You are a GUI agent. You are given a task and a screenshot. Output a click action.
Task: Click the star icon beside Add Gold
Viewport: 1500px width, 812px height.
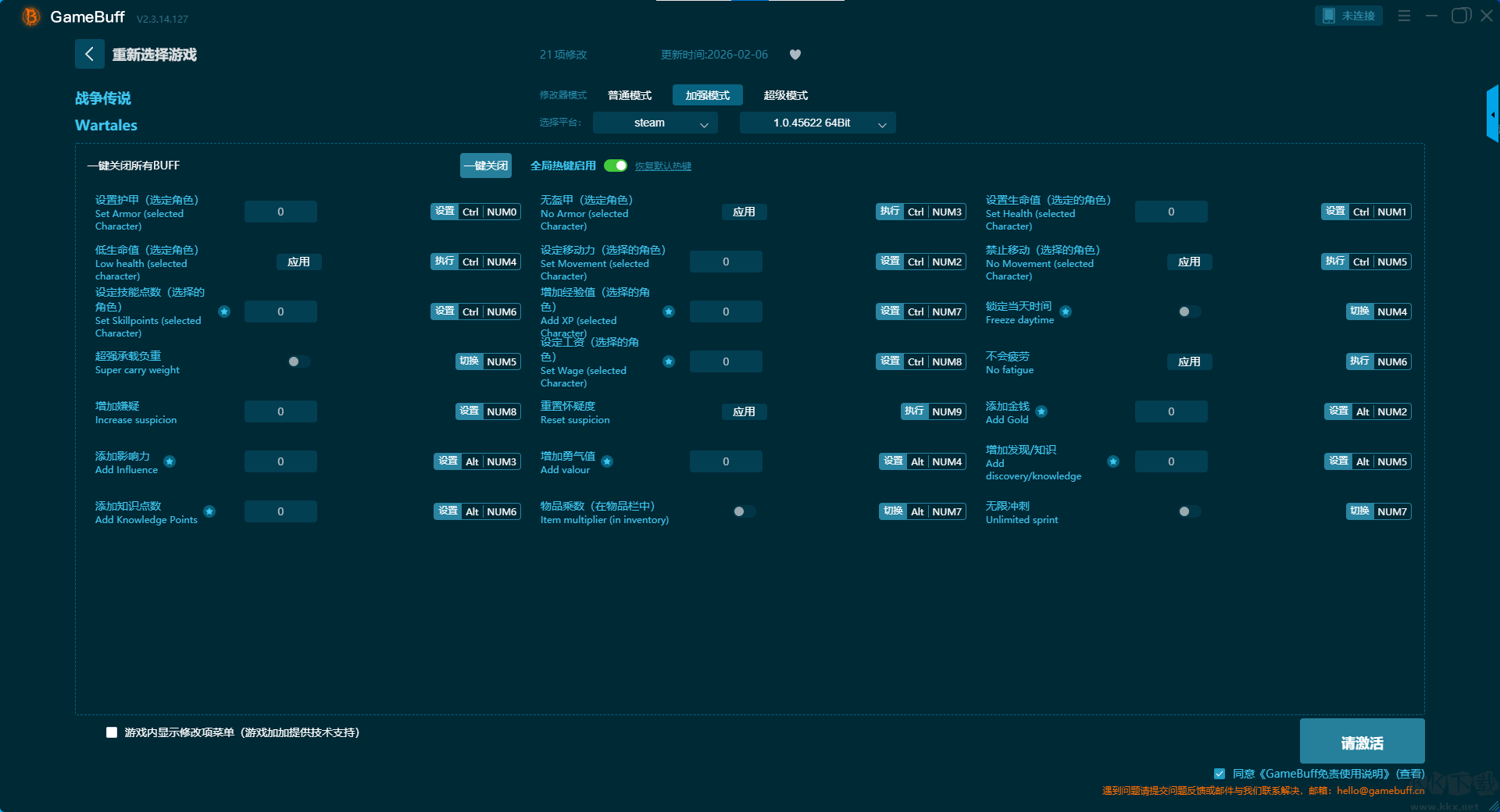1041,411
